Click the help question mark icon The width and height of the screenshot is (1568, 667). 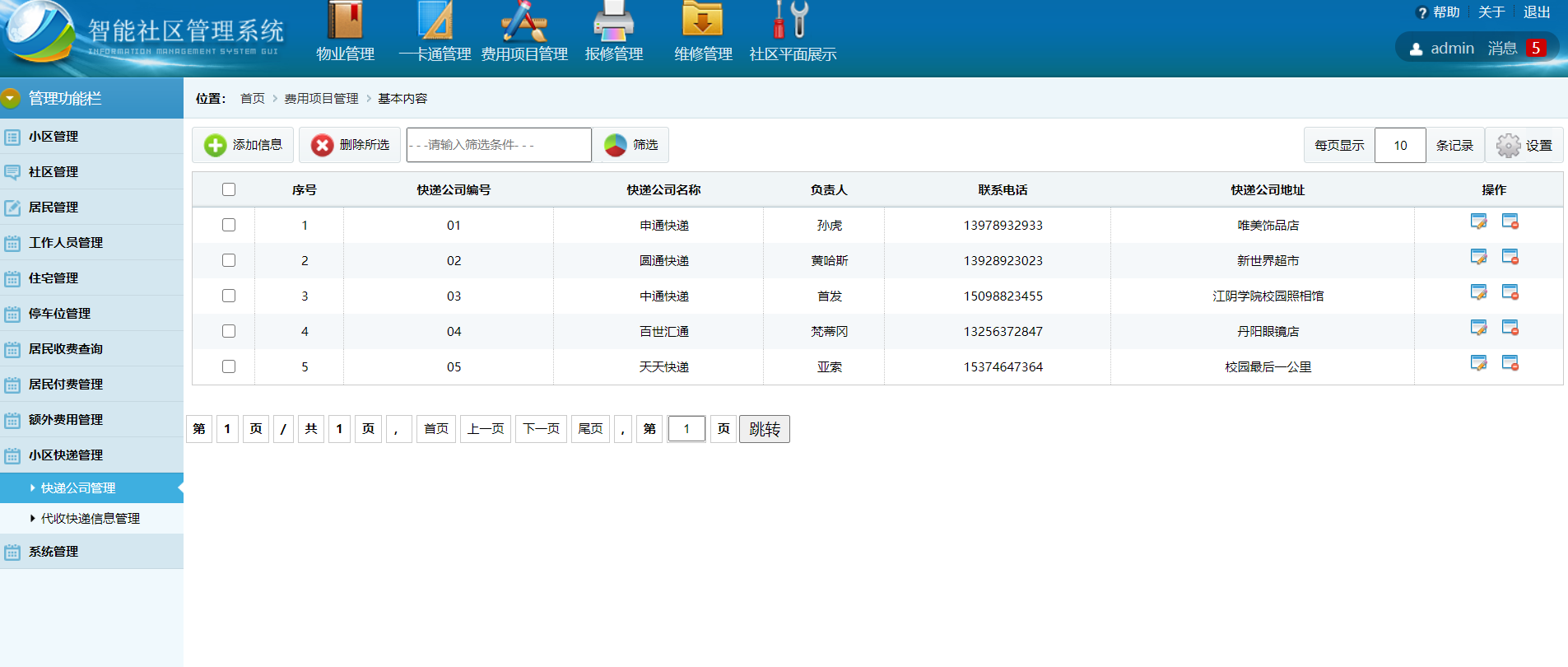[1421, 13]
